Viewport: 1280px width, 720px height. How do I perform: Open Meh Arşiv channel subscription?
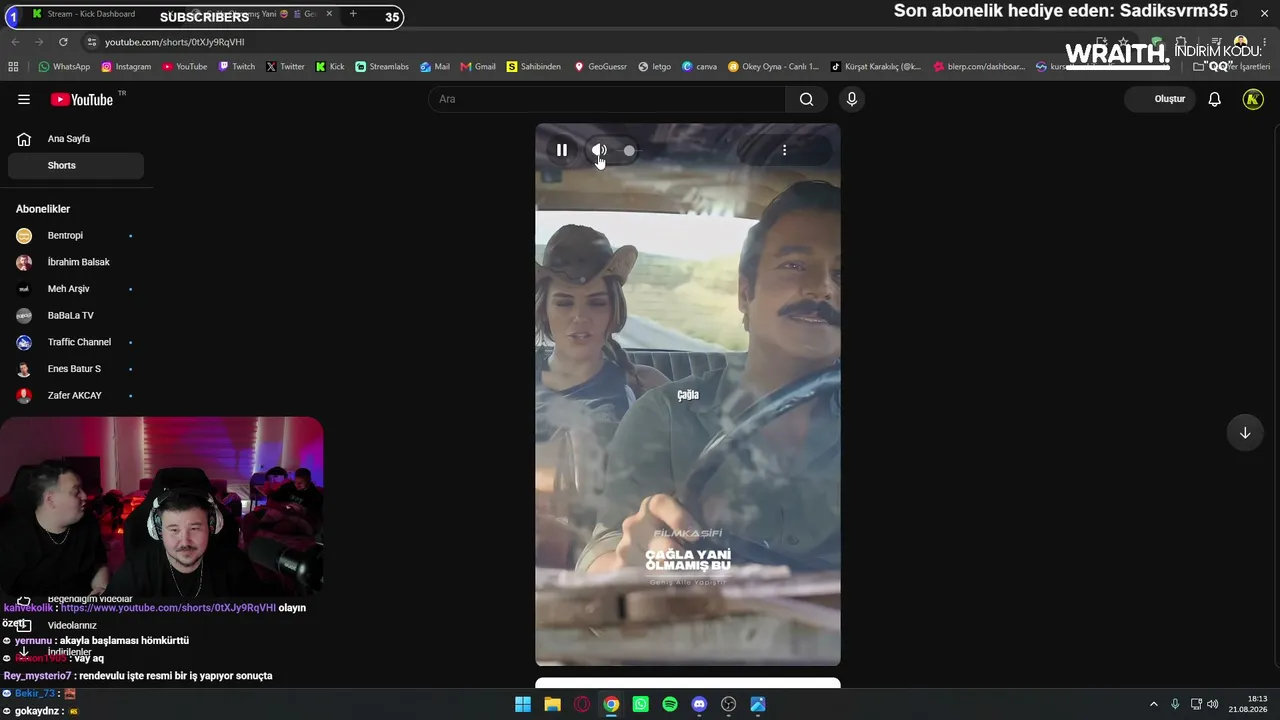coord(76,289)
